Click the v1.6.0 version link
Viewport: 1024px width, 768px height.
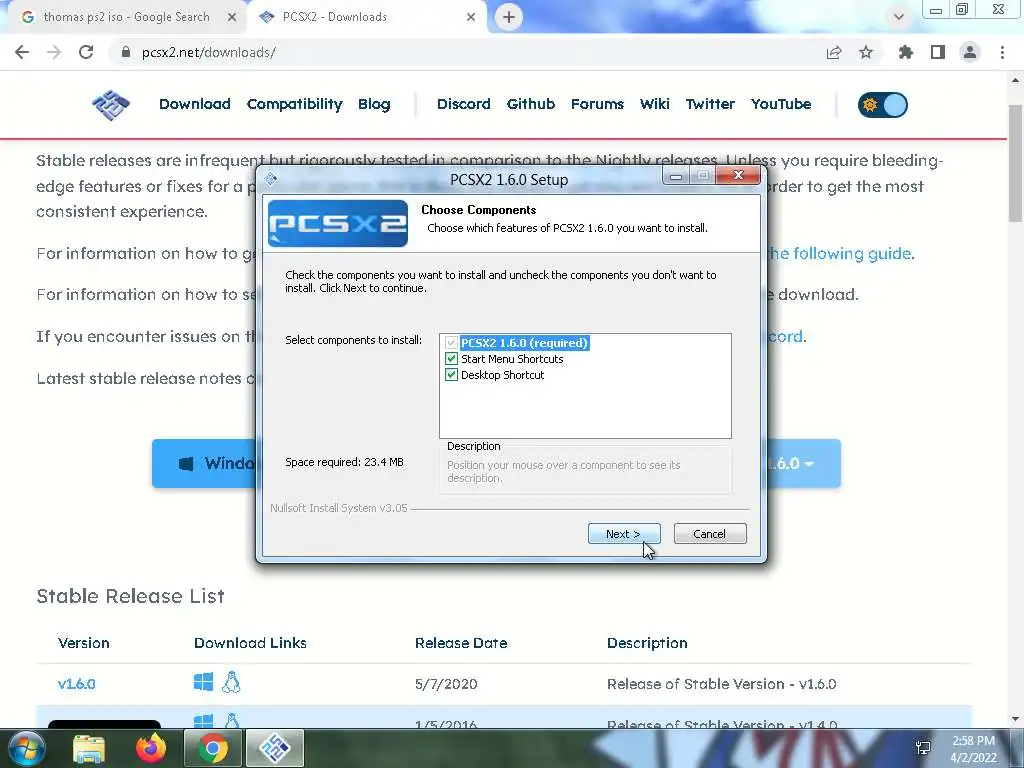point(76,684)
